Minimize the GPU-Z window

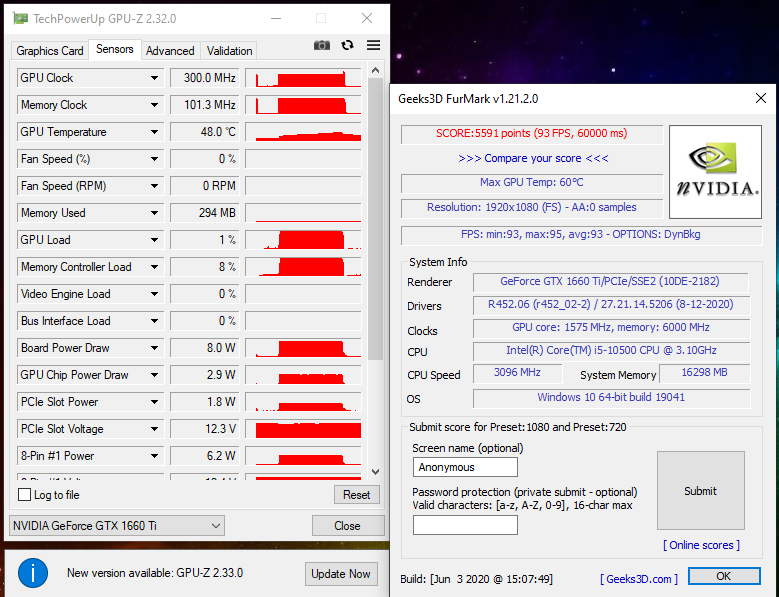(276, 19)
